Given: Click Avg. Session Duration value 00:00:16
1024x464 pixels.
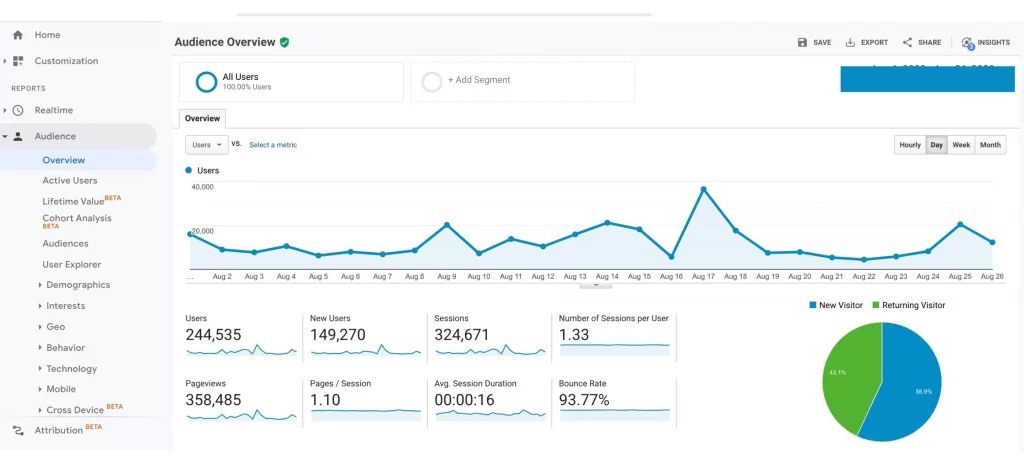Looking at the screenshot, I should pyautogui.click(x=464, y=399).
